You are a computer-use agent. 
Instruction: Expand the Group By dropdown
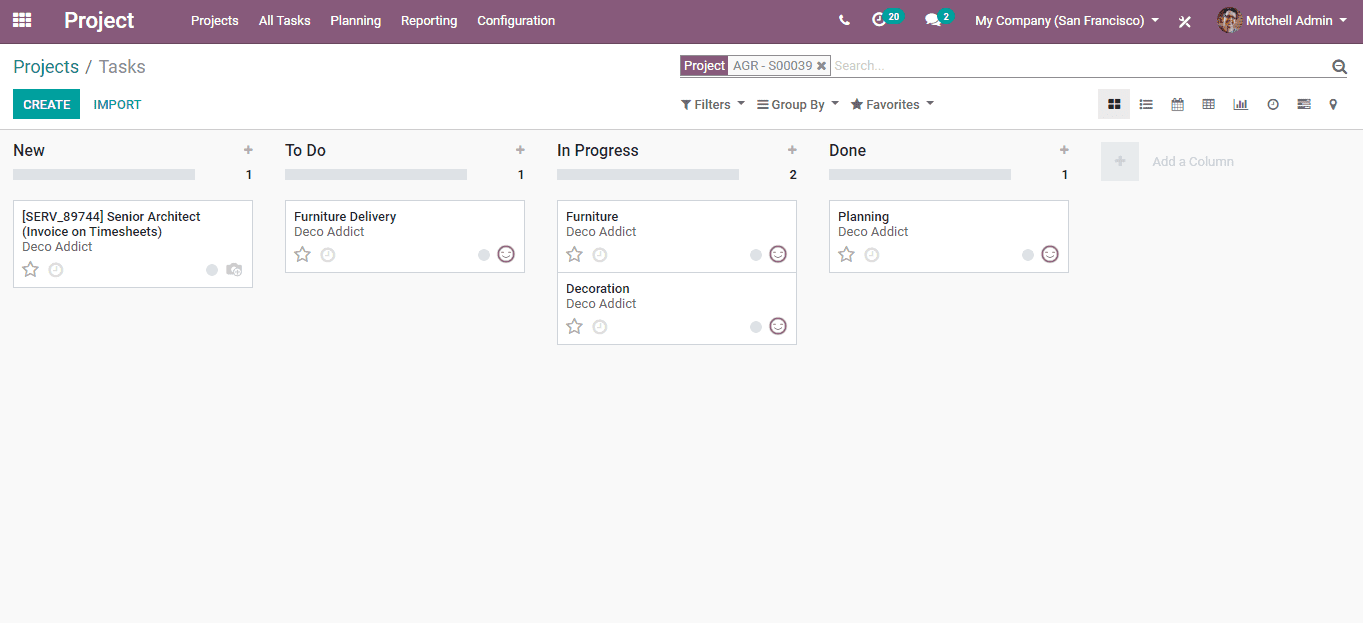pyautogui.click(x=798, y=104)
